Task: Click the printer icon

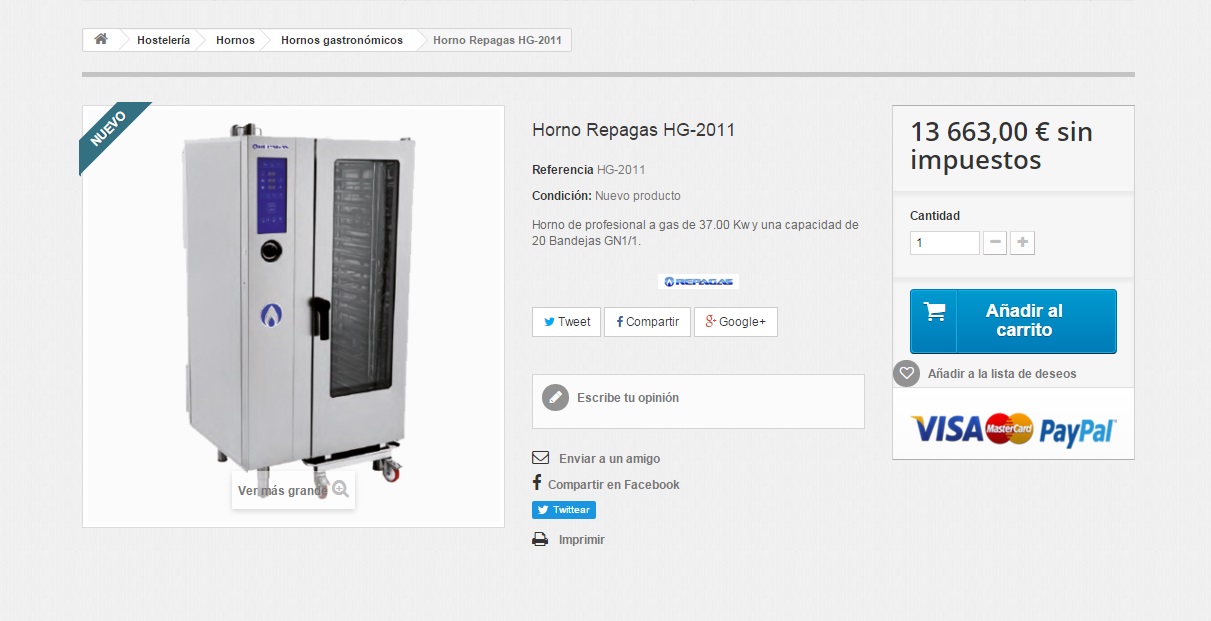Action: tap(540, 540)
